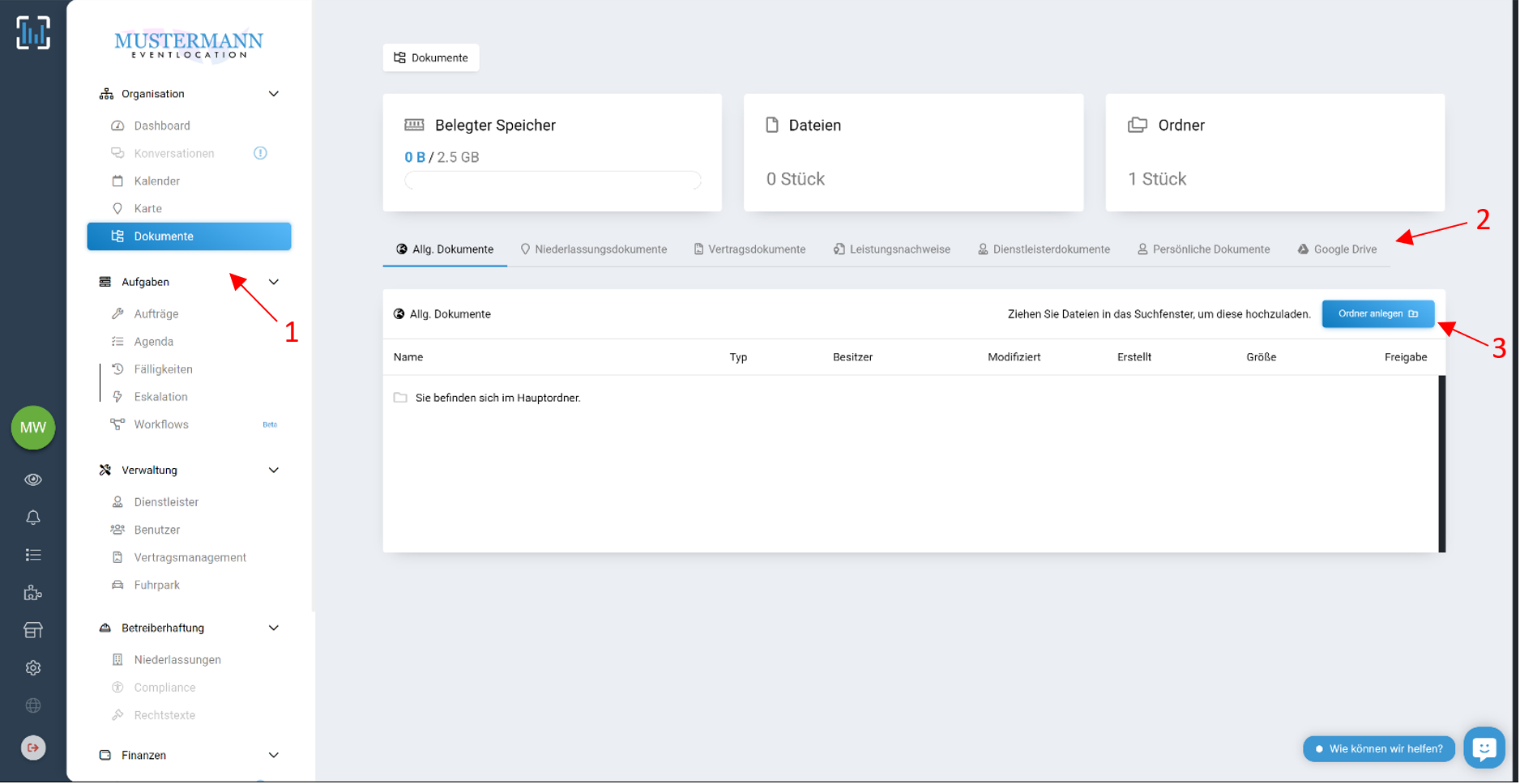1520x784 pixels.
Task: Click the Aufgaben section icon
Action: tap(105, 282)
